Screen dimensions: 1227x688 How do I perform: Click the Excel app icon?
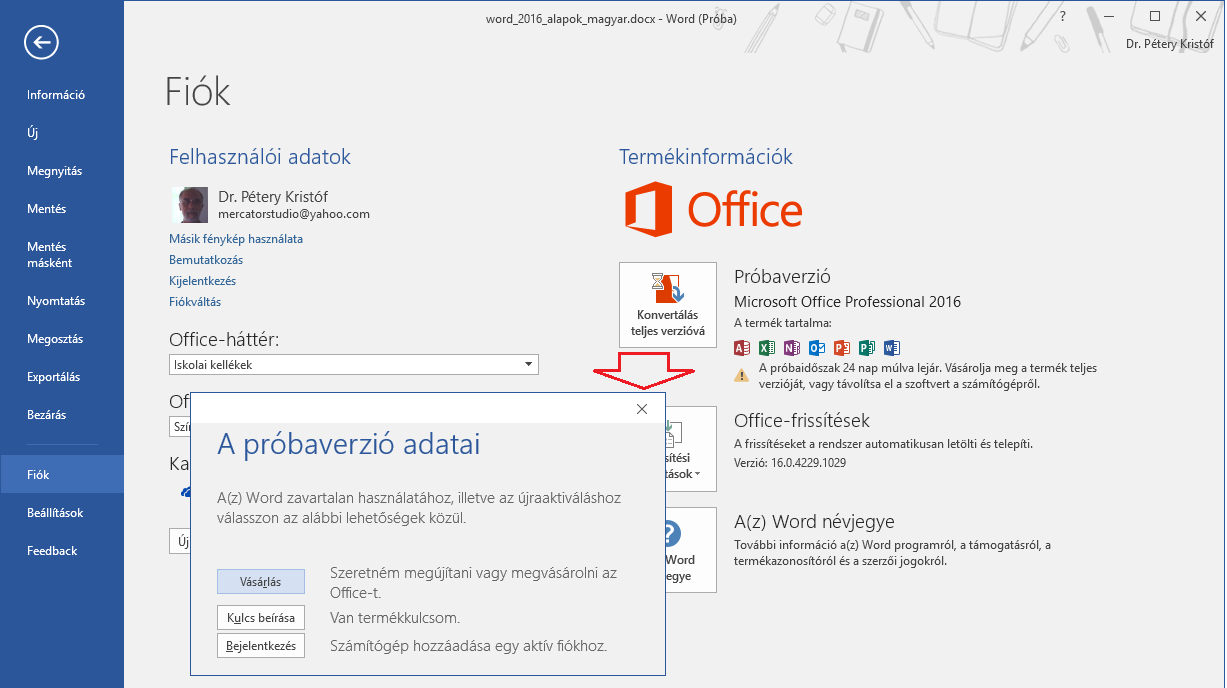coord(767,348)
